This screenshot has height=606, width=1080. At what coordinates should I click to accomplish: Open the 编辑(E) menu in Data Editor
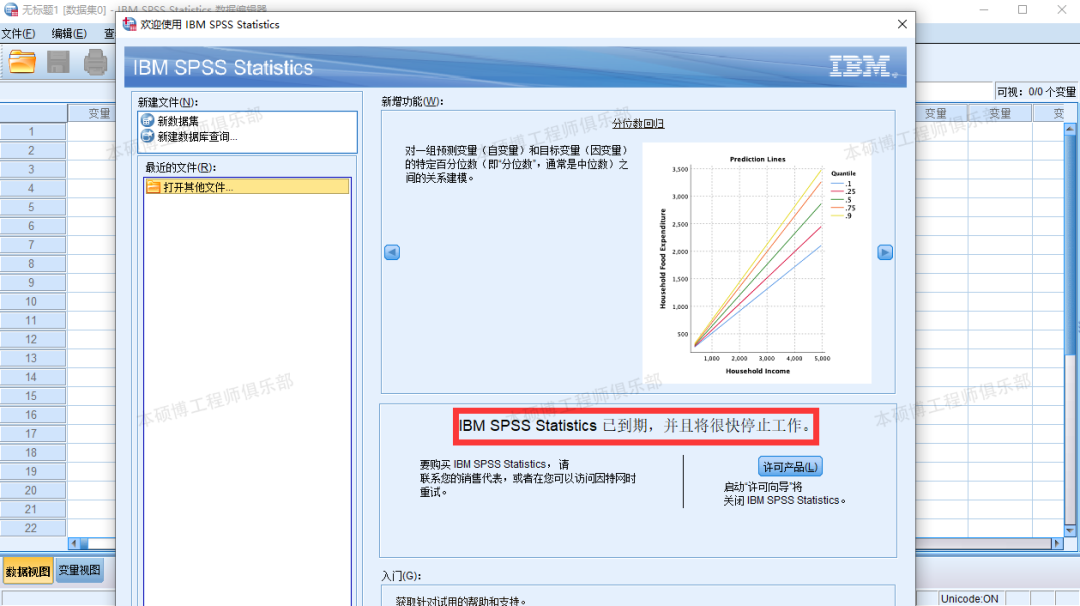69,34
